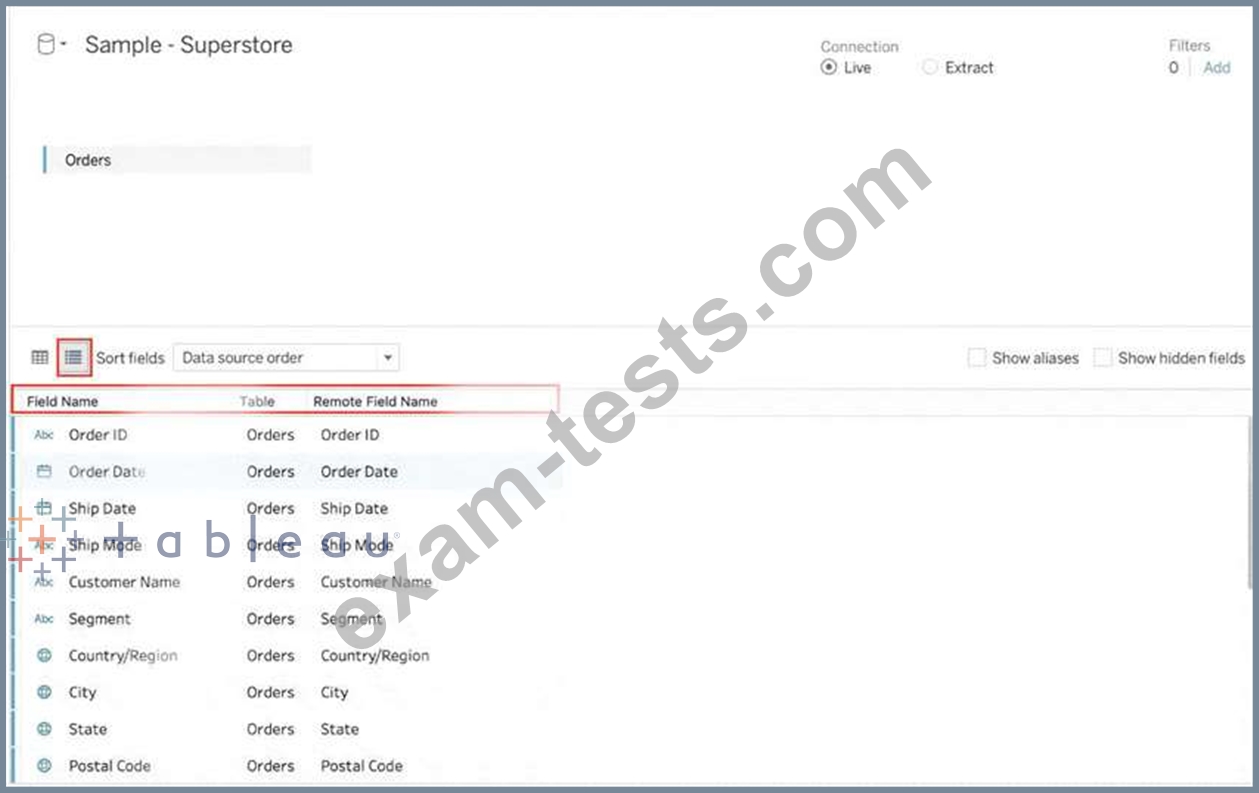1259x793 pixels.
Task: Select the Live connection option
Action: pos(828,68)
